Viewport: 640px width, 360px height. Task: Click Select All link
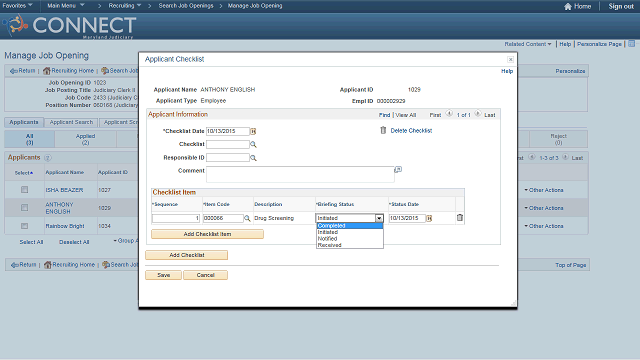31,242
